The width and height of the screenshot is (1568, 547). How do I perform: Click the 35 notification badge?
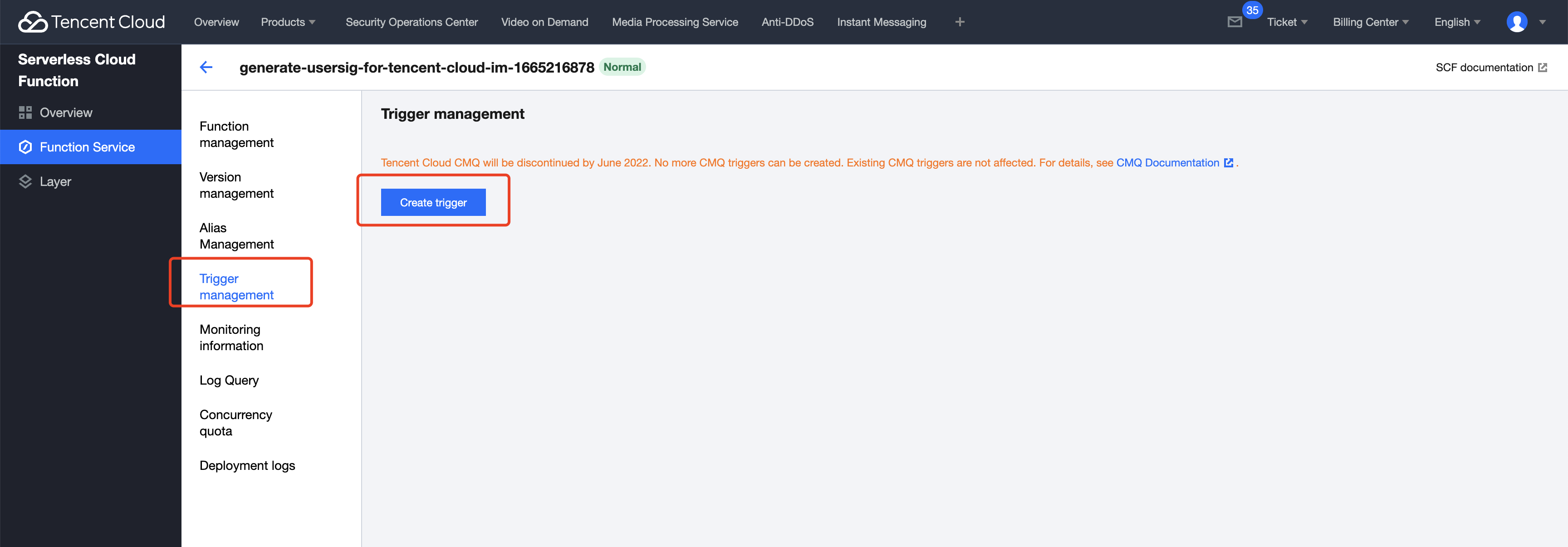coord(1252,10)
